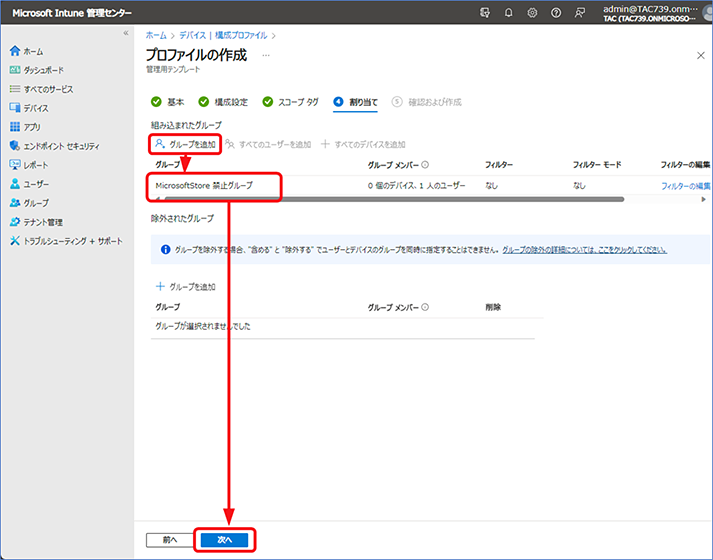Click the info icon in exclusion notice
This screenshot has height=560, width=713.
(x=166, y=250)
